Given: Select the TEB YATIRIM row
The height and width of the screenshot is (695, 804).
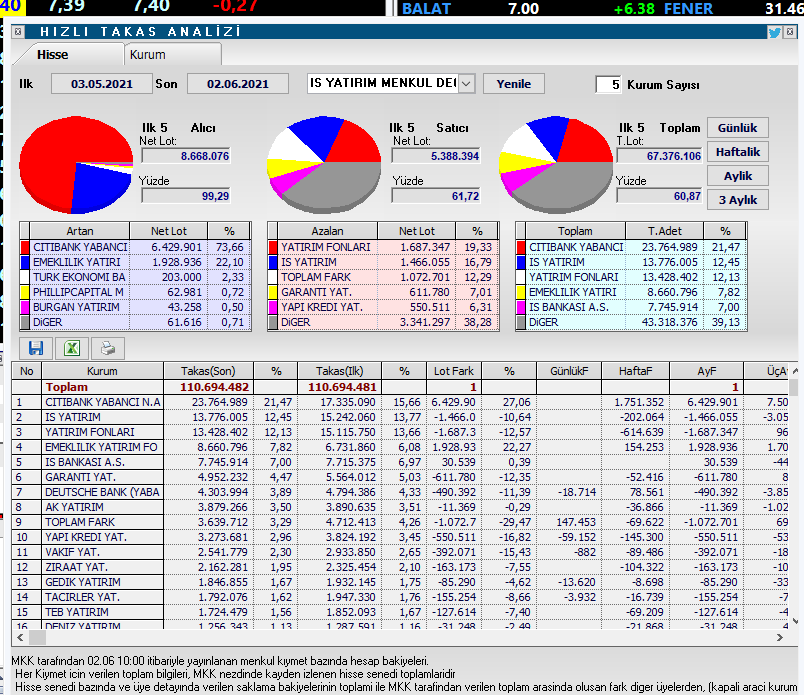Looking at the screenshot, I should 400,612.
